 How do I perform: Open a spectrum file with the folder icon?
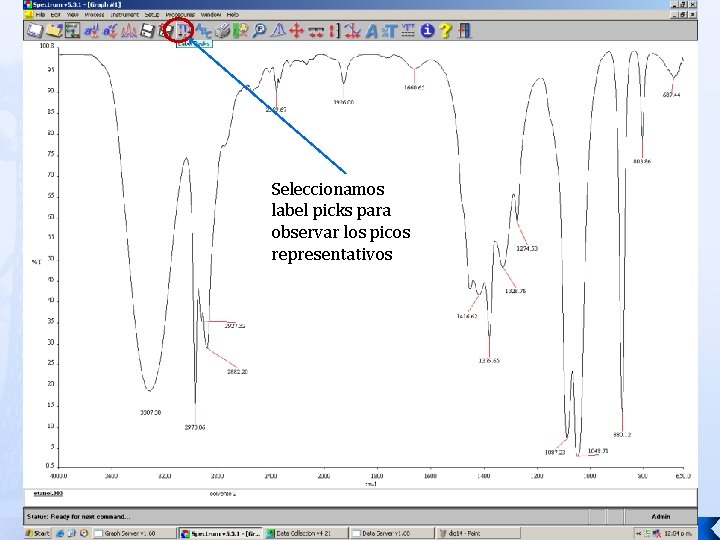coord(54,31)
